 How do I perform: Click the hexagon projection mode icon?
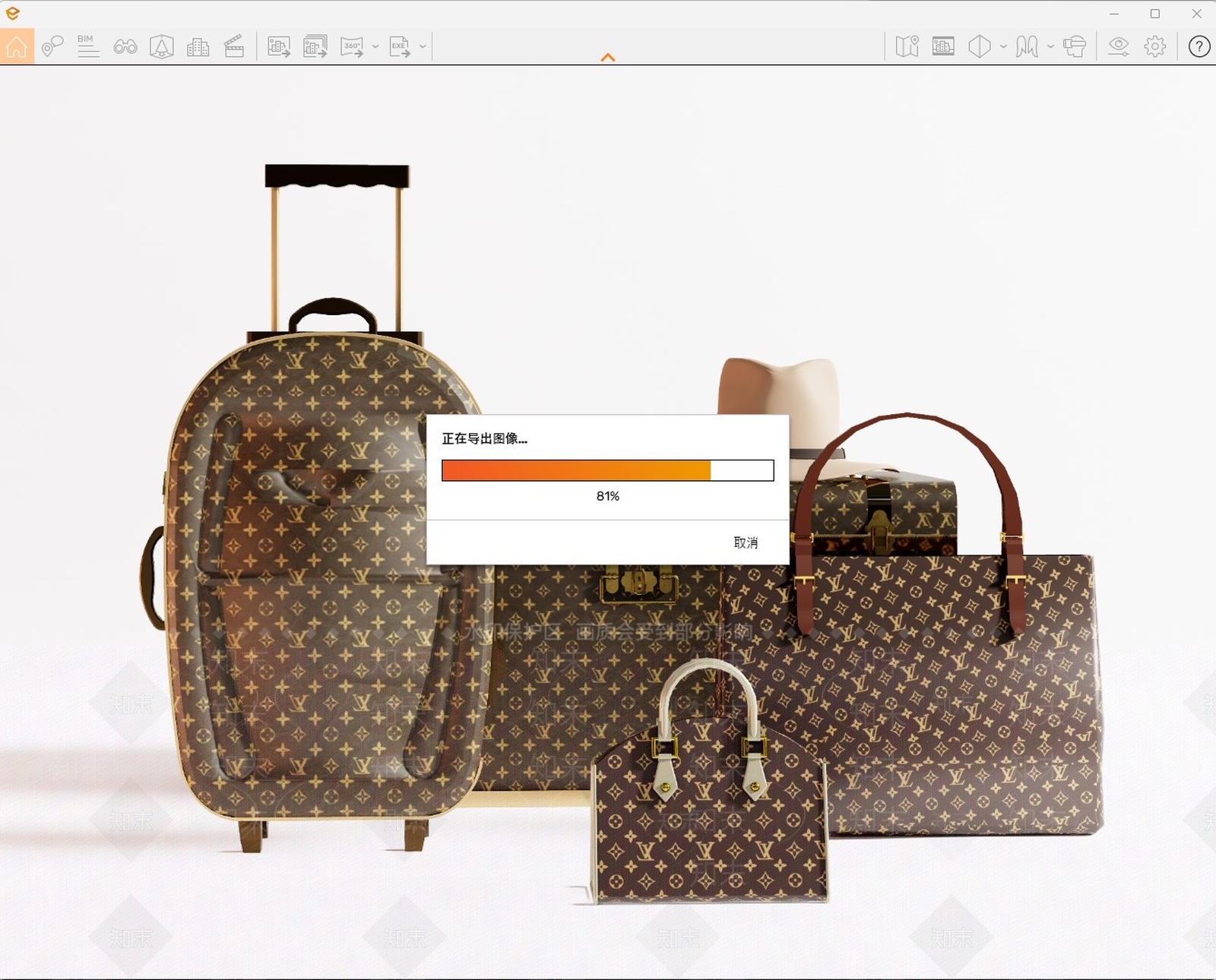coord(980,46)
